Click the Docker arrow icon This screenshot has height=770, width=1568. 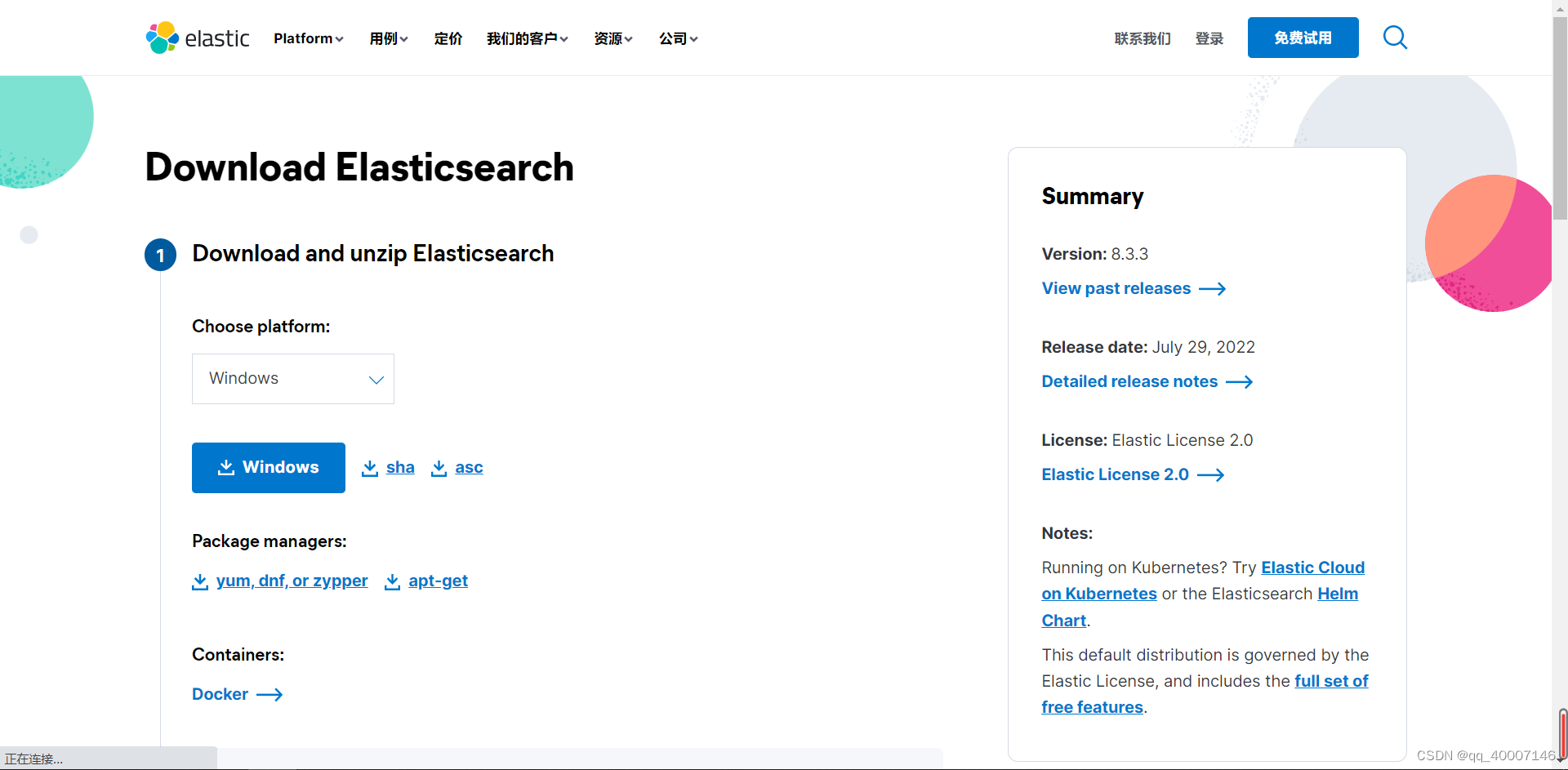coord(270,694)
